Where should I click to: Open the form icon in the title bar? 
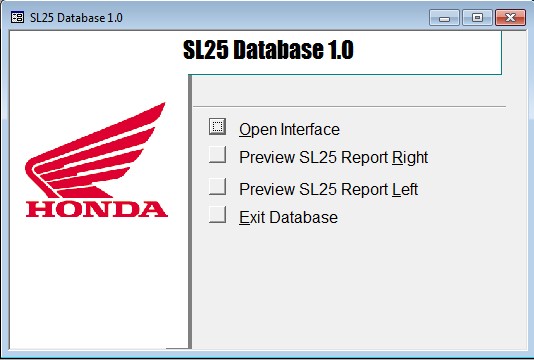17,17
